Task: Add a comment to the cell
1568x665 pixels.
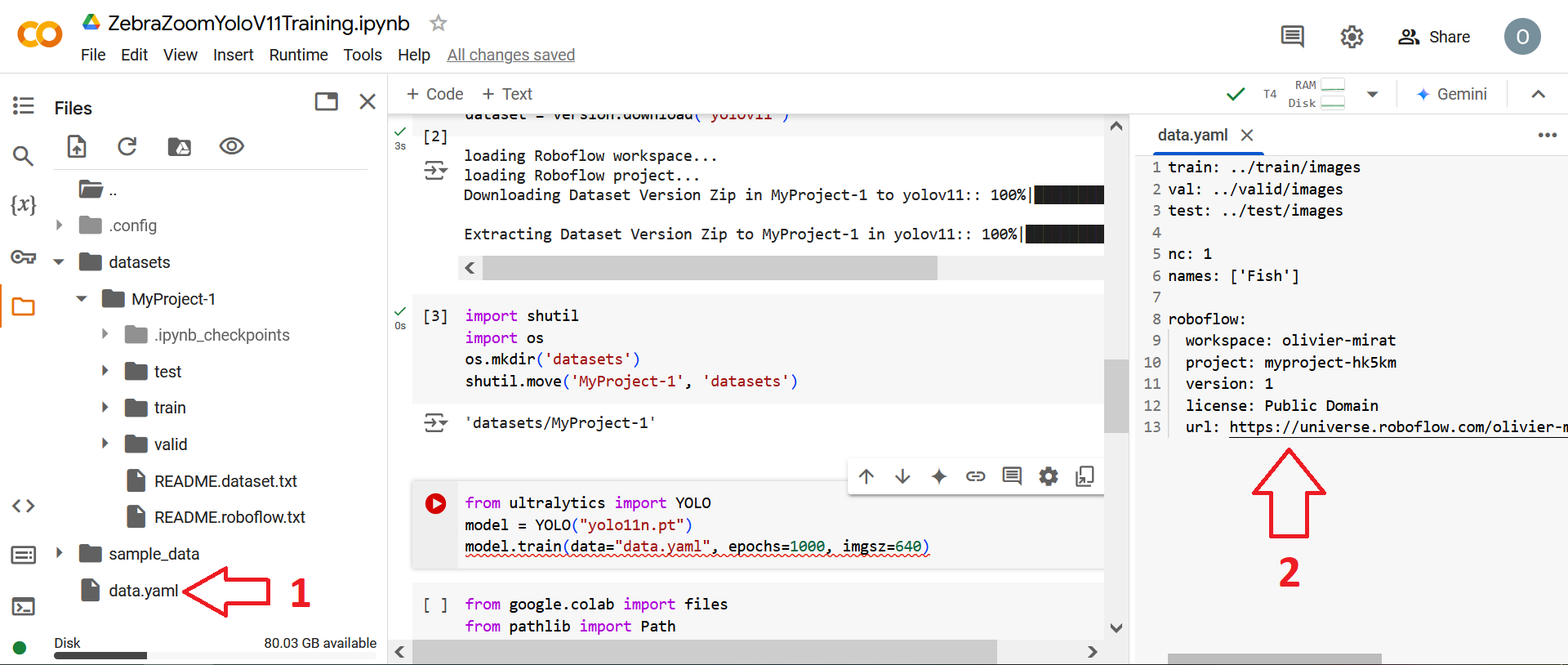Action: click(x=1012, y=476)
